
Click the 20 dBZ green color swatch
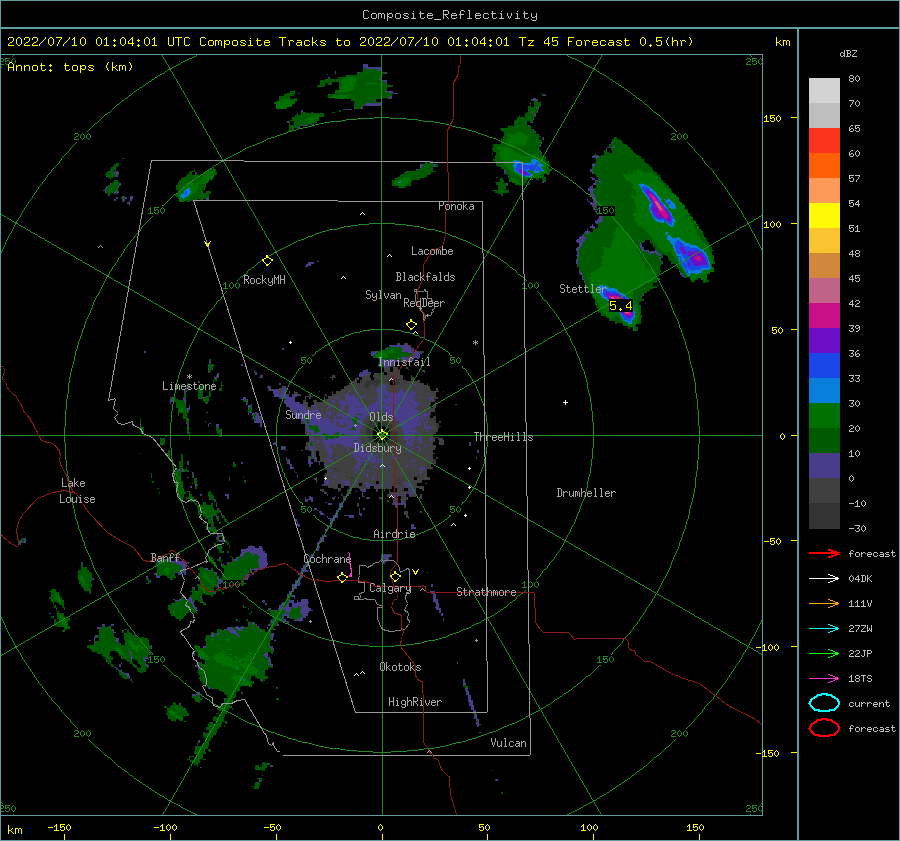[x=824, y=416]
